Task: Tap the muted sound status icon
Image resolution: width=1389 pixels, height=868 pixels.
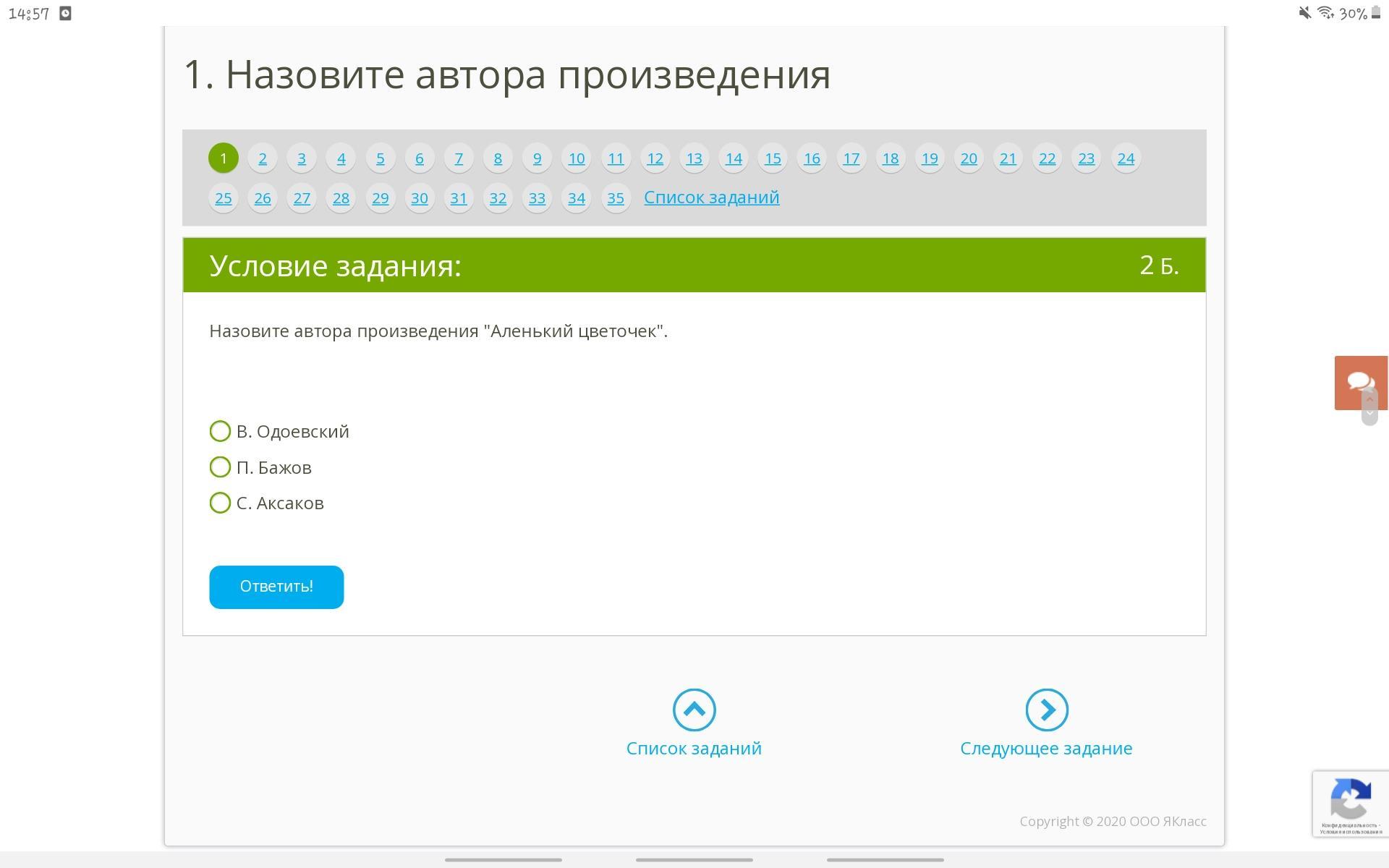Action: pyautogui.click(x=1304, y=13)
